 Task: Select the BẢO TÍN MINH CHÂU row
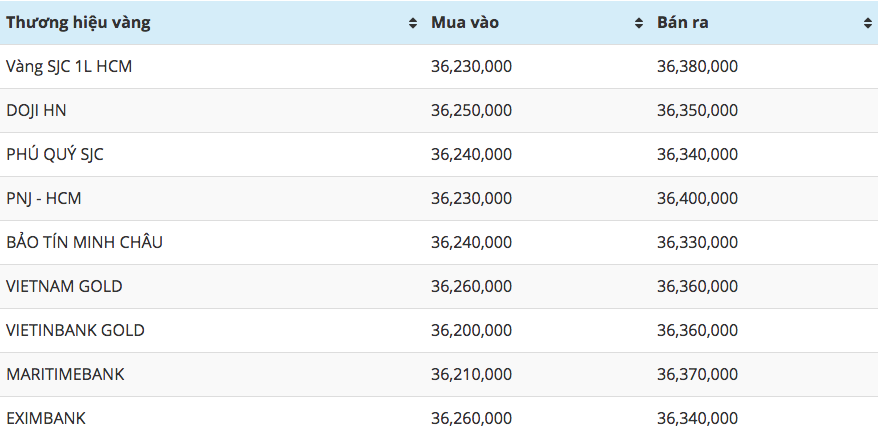click(439, 243)
